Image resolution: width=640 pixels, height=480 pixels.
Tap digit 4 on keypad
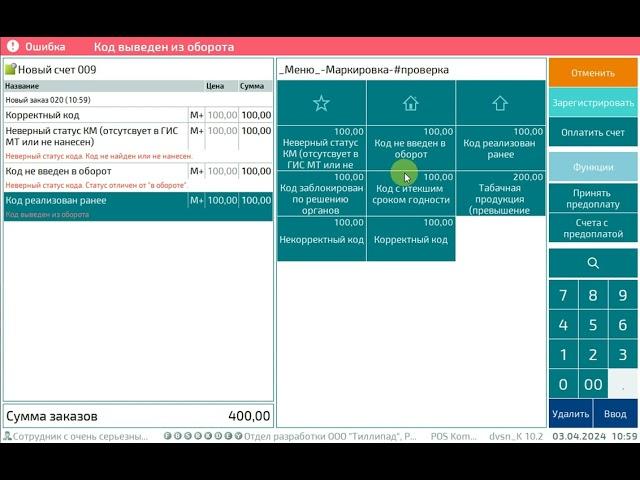point(563,324)
